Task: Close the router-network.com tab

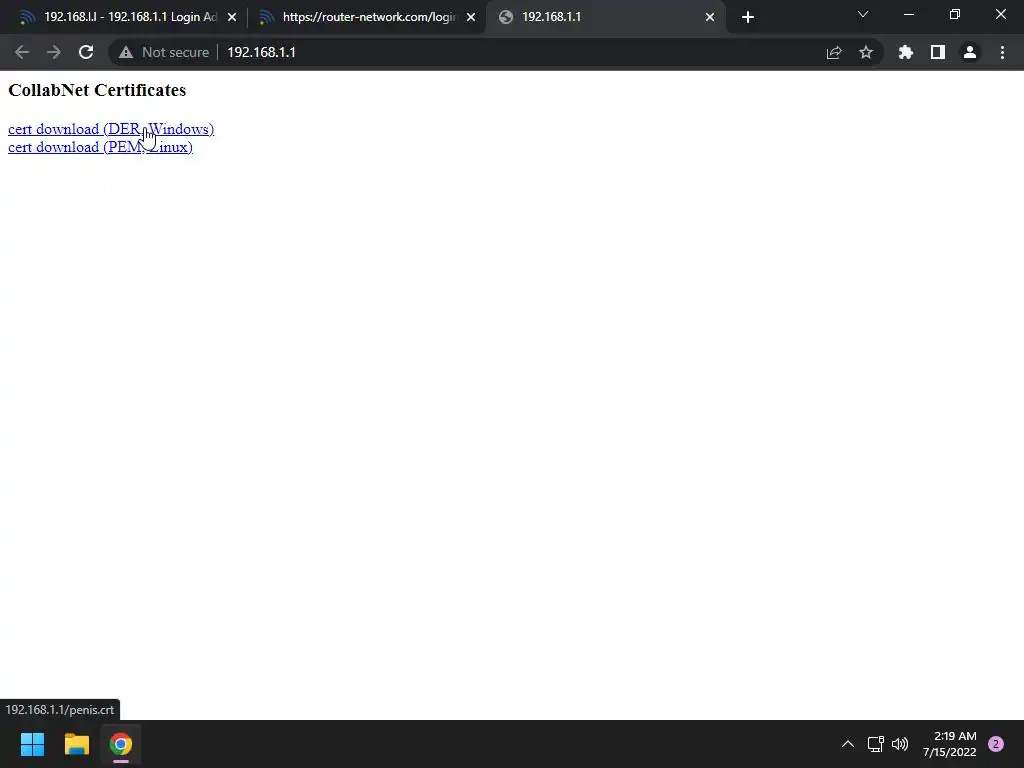Action: [471, 17]
